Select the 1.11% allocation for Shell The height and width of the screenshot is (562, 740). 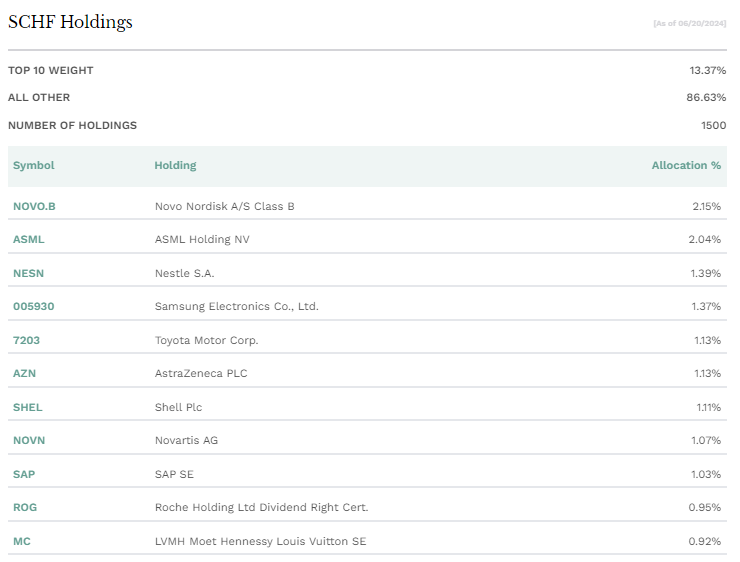(x=709, y=407)
